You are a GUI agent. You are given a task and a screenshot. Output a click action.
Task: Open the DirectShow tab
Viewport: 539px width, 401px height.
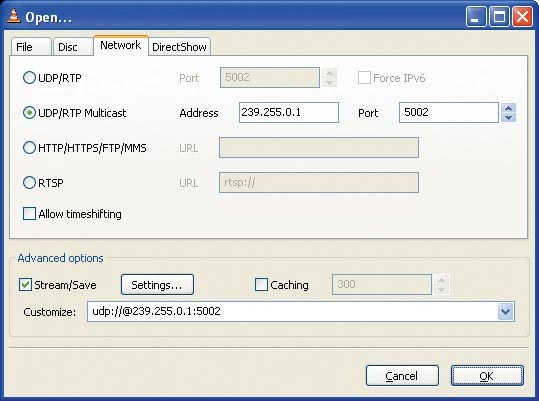tap(179, 47)
